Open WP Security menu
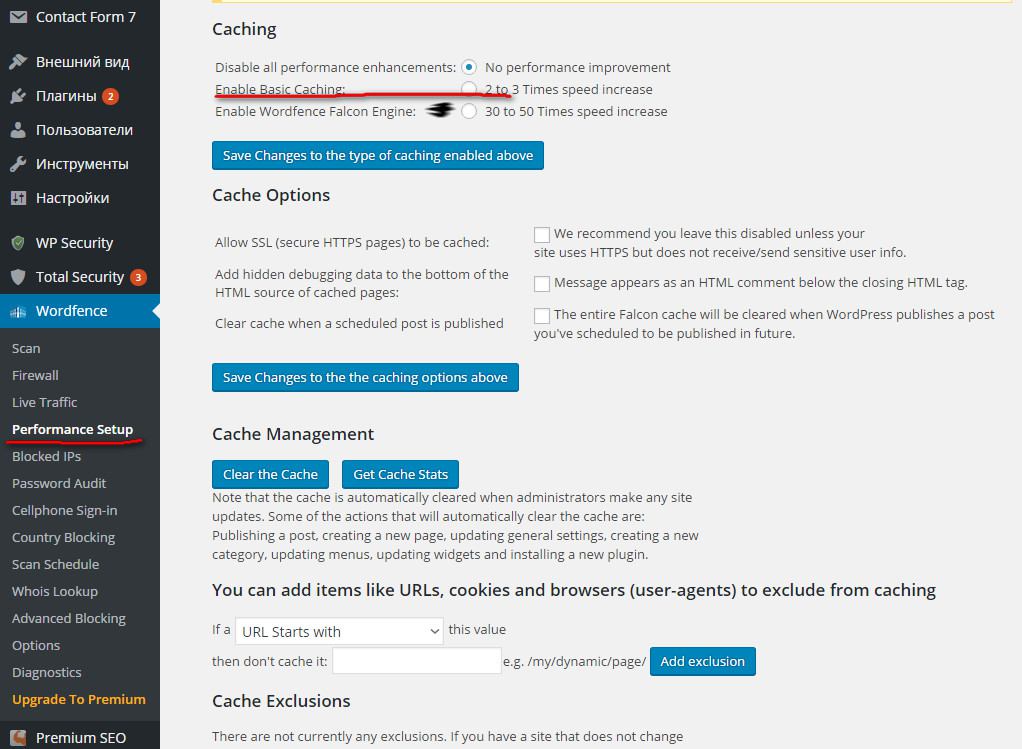This screenshot has width=1022, height=749. coord(80,243)
